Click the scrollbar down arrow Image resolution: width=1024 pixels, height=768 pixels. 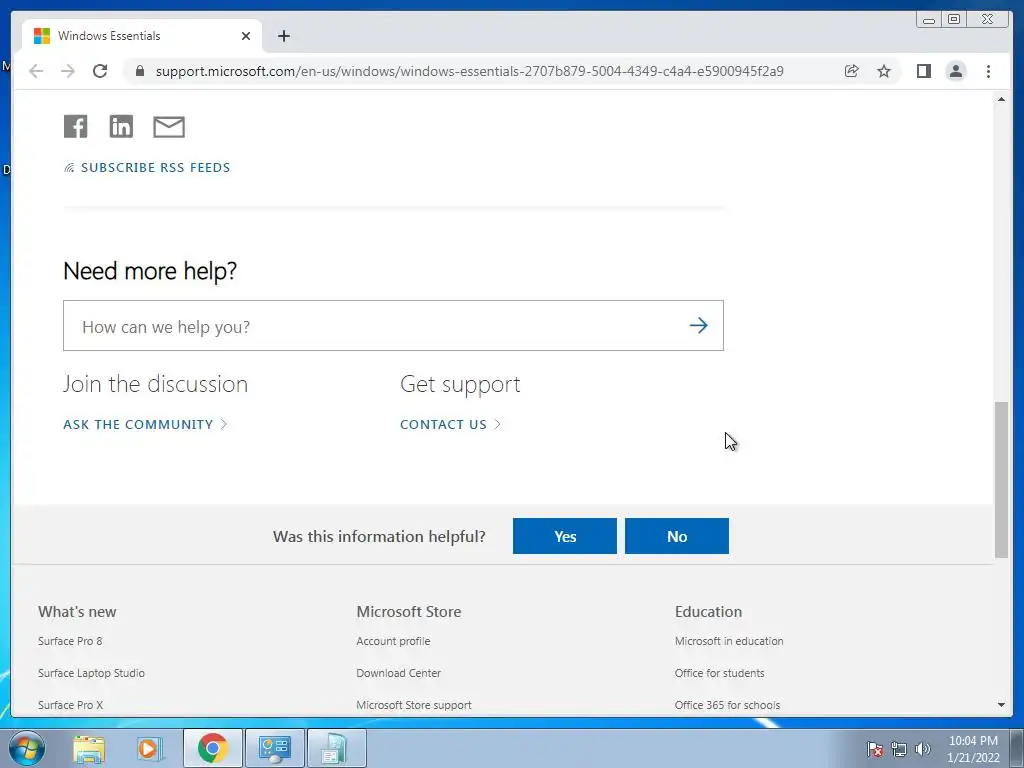pos(1001,705)
